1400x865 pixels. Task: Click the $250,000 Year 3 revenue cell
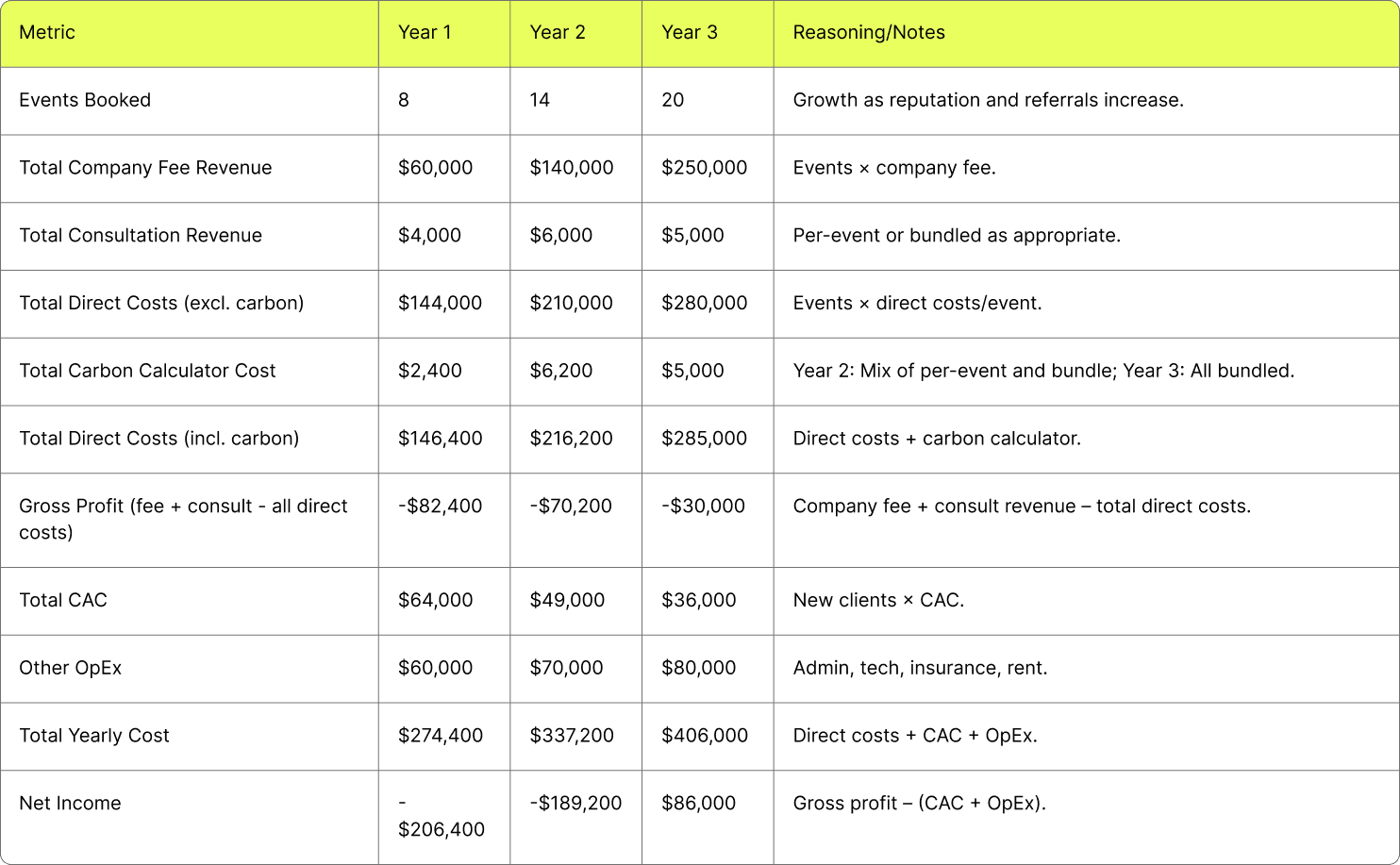[x=704, y=168]
